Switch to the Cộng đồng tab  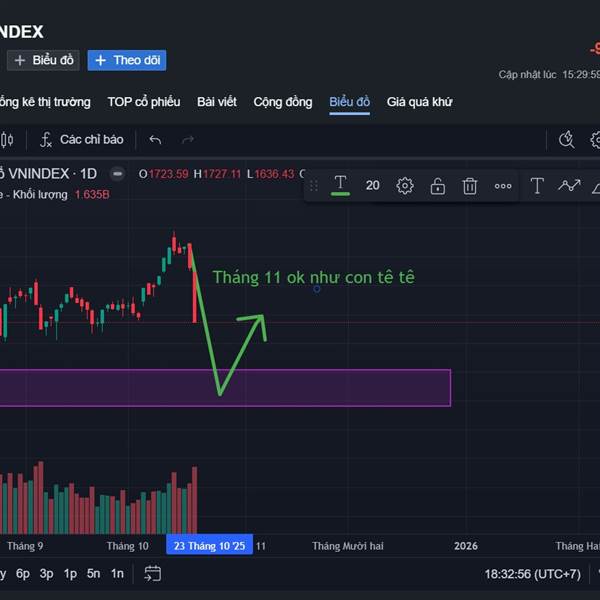(x=283, y=102)
